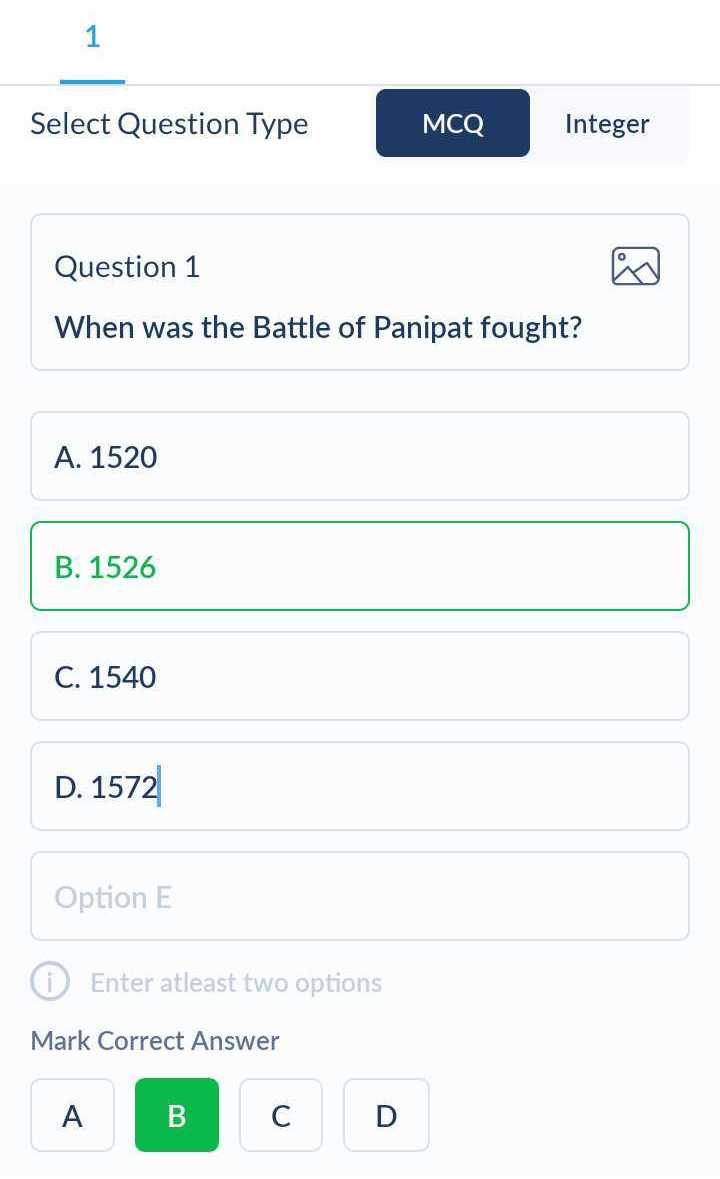Edit the Battle of Panipat question text
The image size is (720, 1179).
tap(318, 327)
